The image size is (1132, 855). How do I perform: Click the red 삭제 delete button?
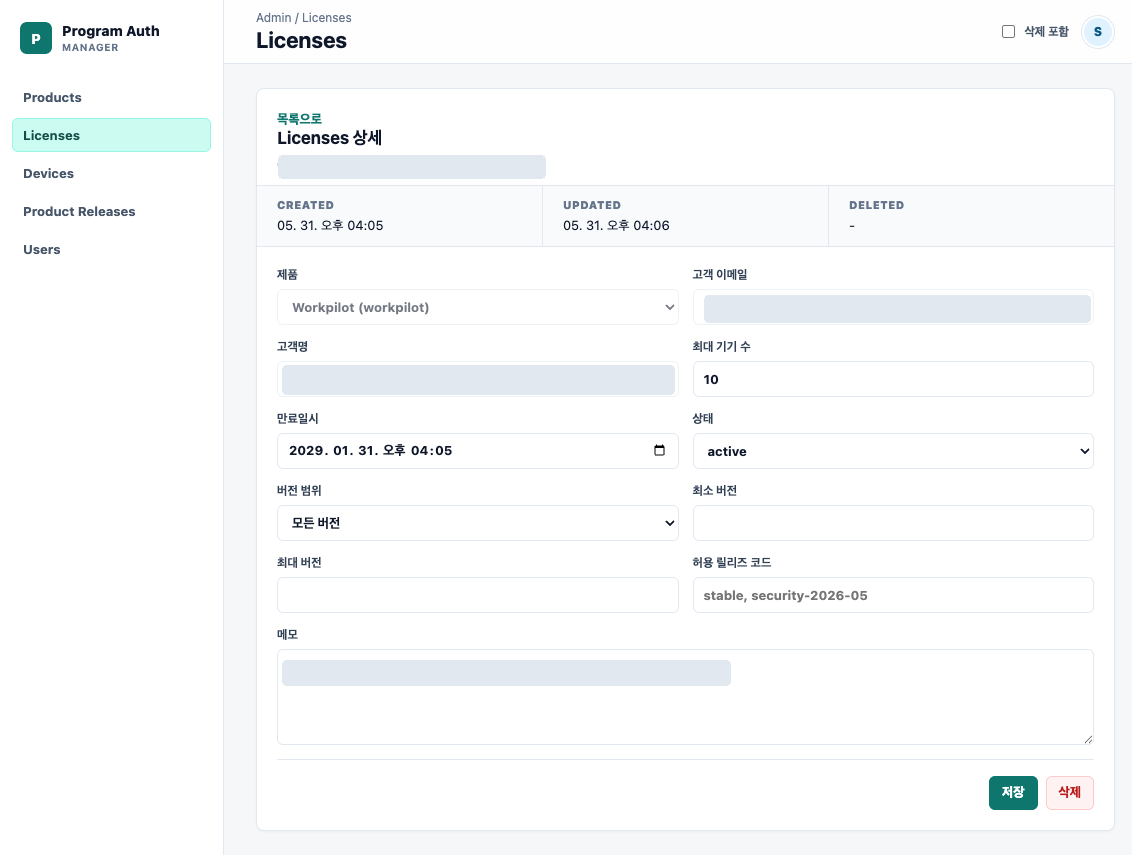pos(1069,793)
